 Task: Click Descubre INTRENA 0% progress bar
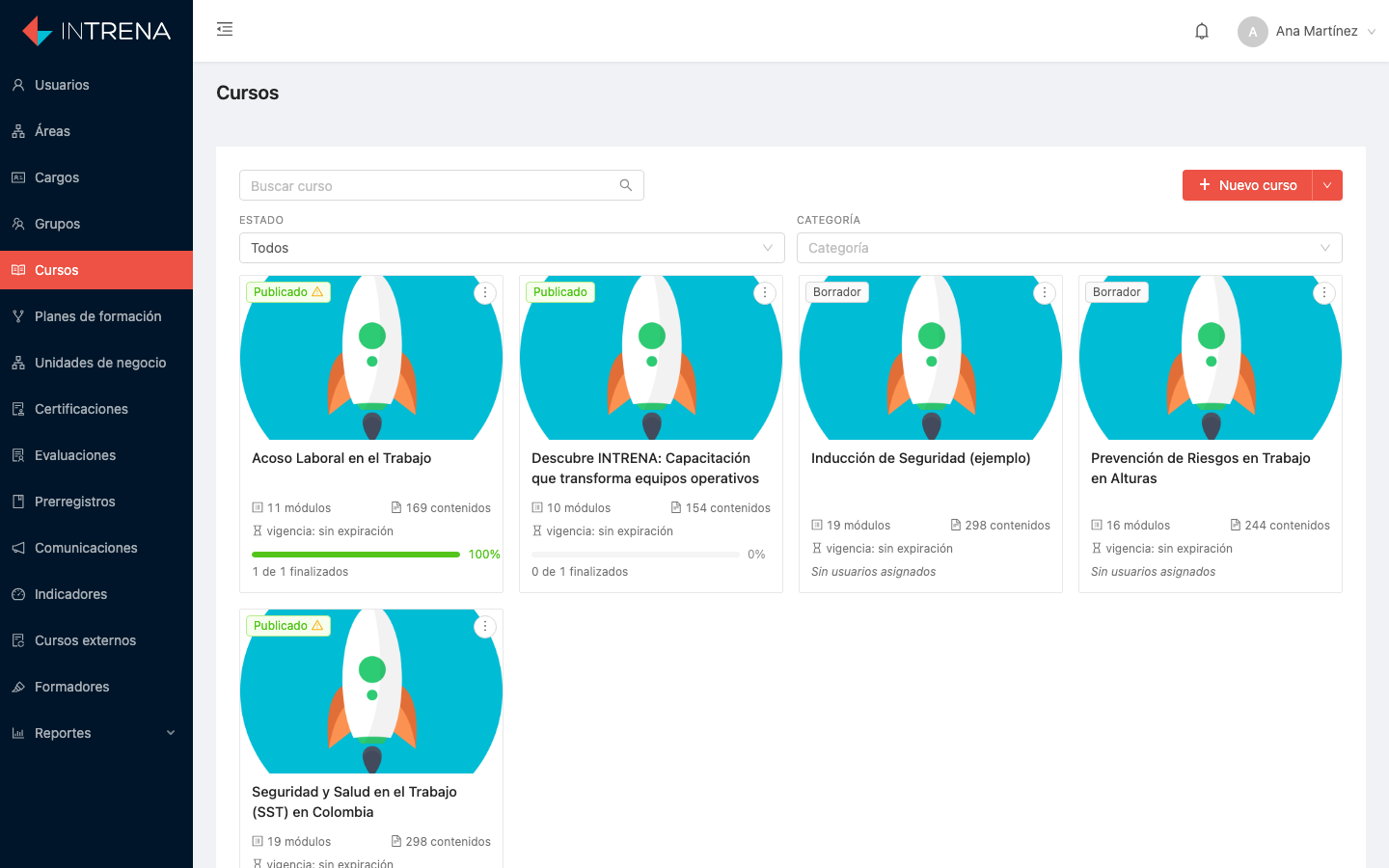pyautogui.click(x=636, y=555)
